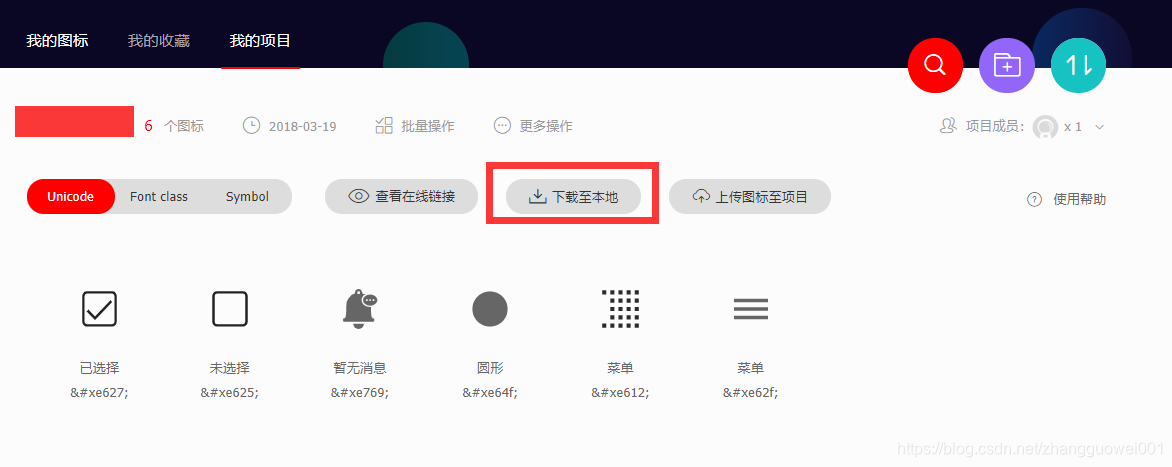Select the 未选择 empty box icon

coord(229,309)
